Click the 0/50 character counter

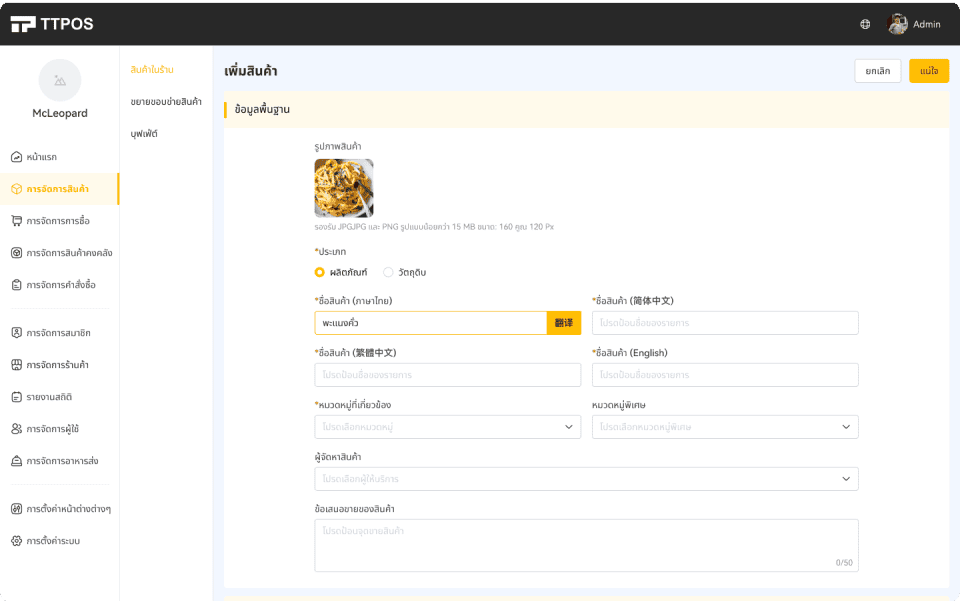pyautogui.click(x=844, y=562)
